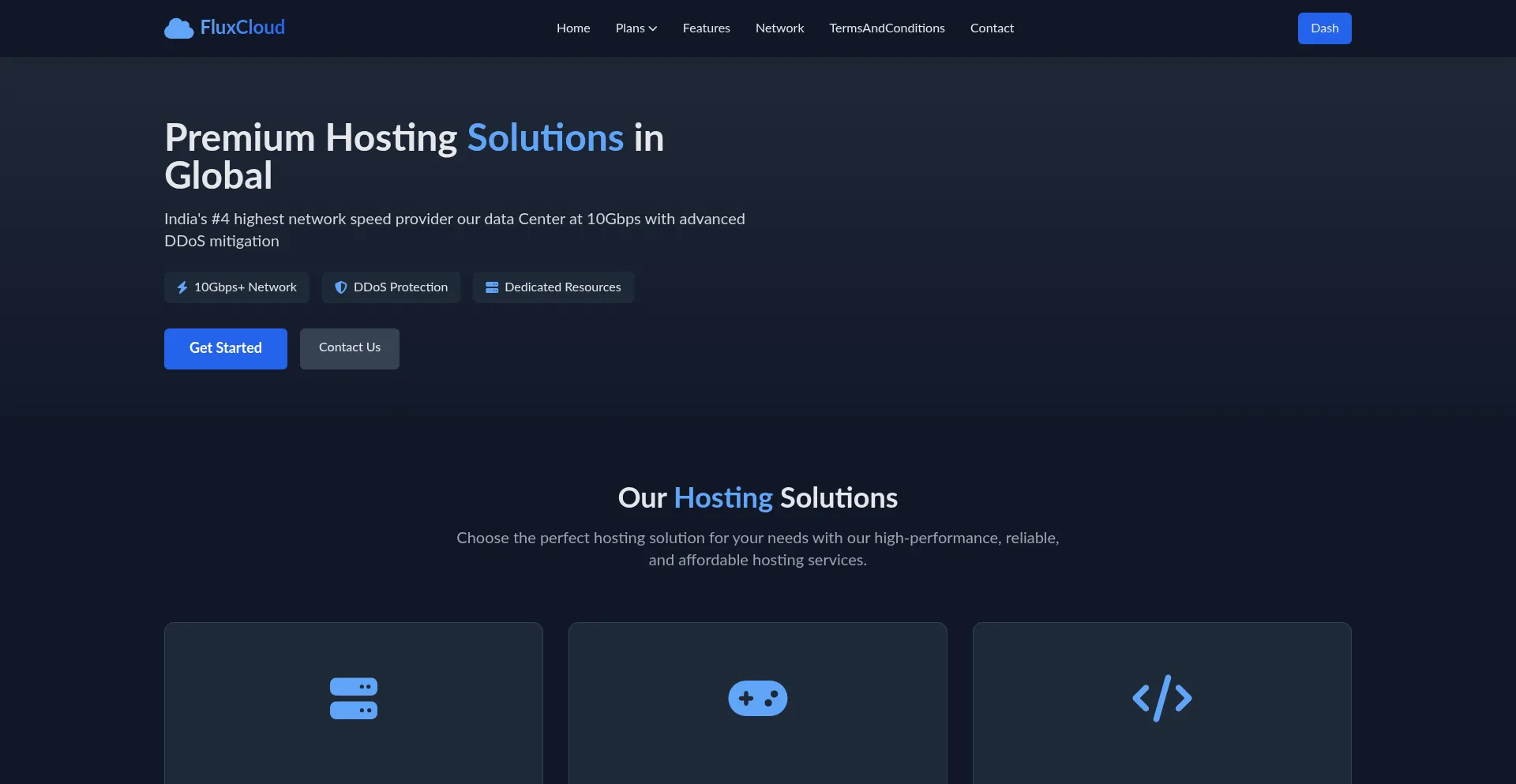
Task: Click the Get Started button
Action: coord(226,349)
